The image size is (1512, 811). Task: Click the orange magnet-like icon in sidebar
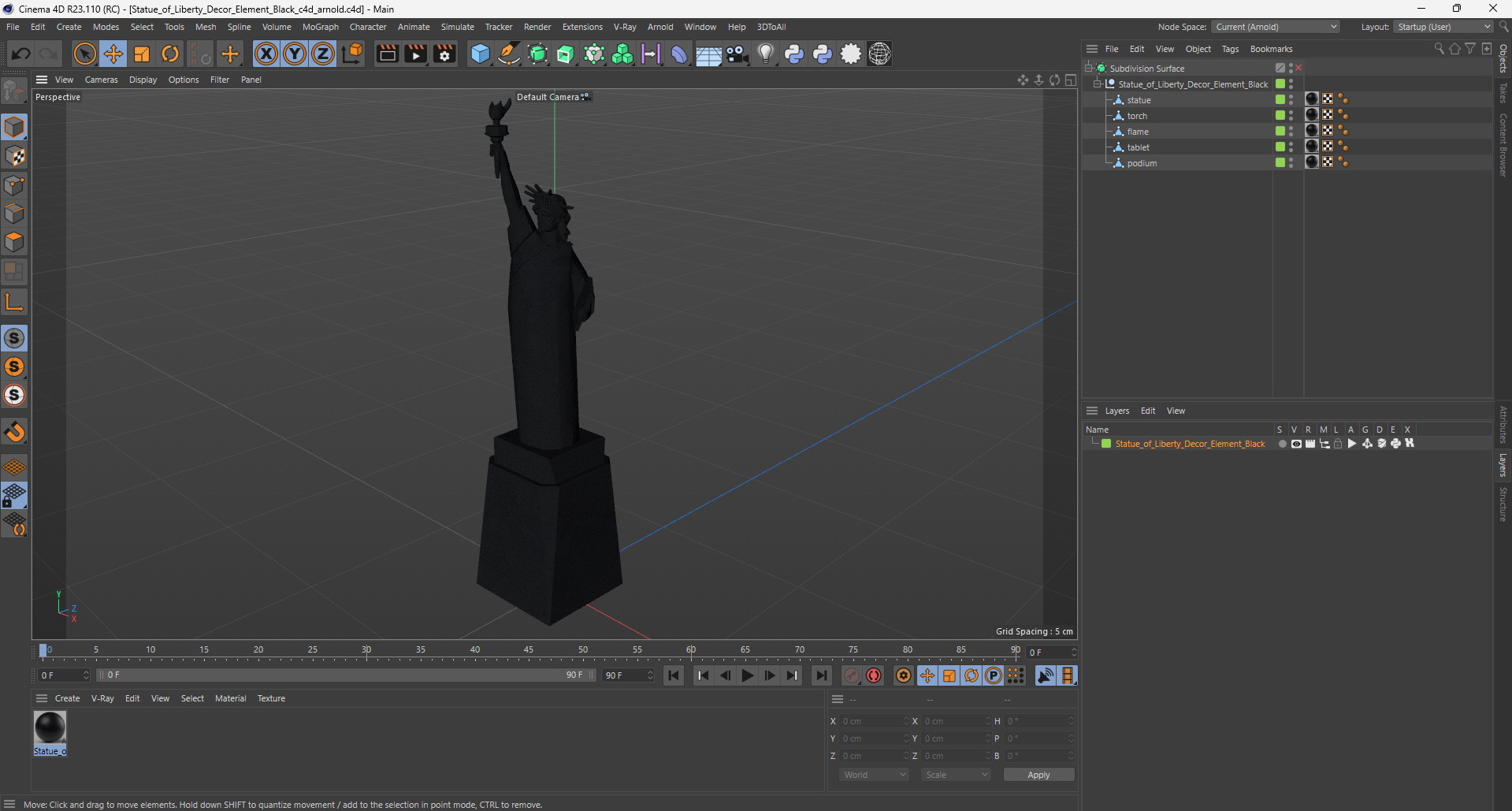tap(14, 432)
